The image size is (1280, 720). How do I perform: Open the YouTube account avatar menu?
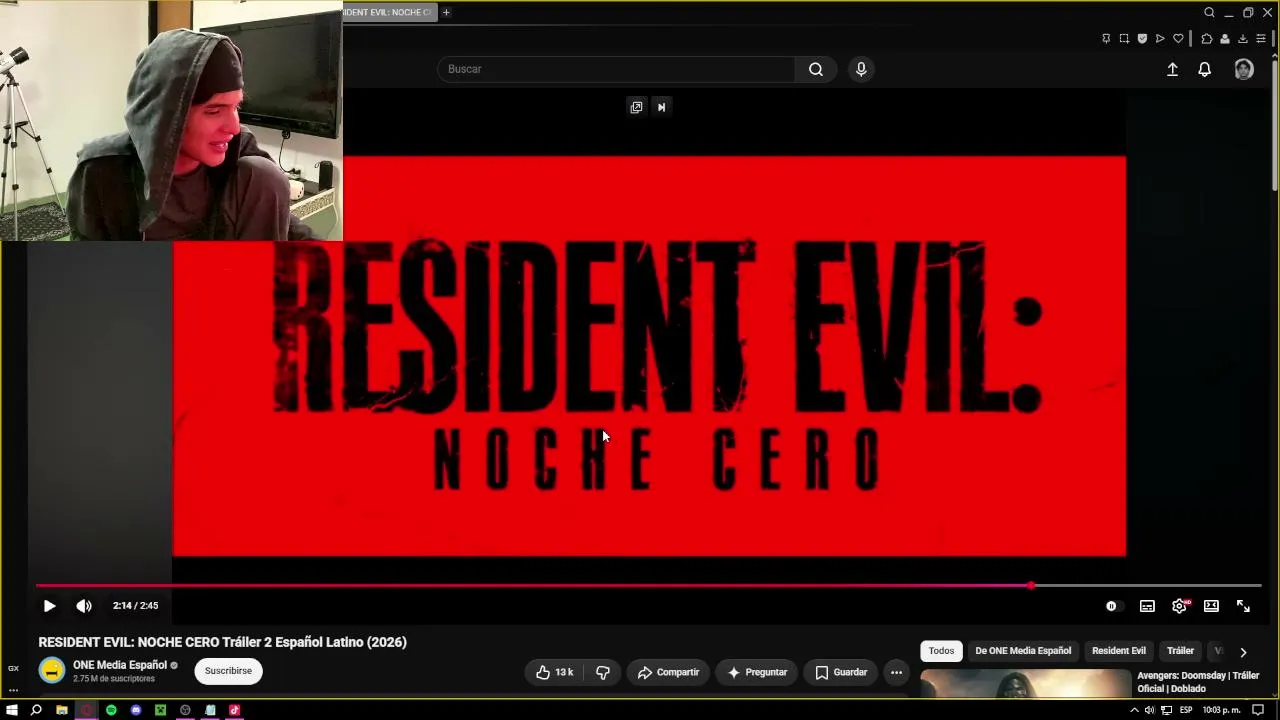click(x=1244, y=69)
